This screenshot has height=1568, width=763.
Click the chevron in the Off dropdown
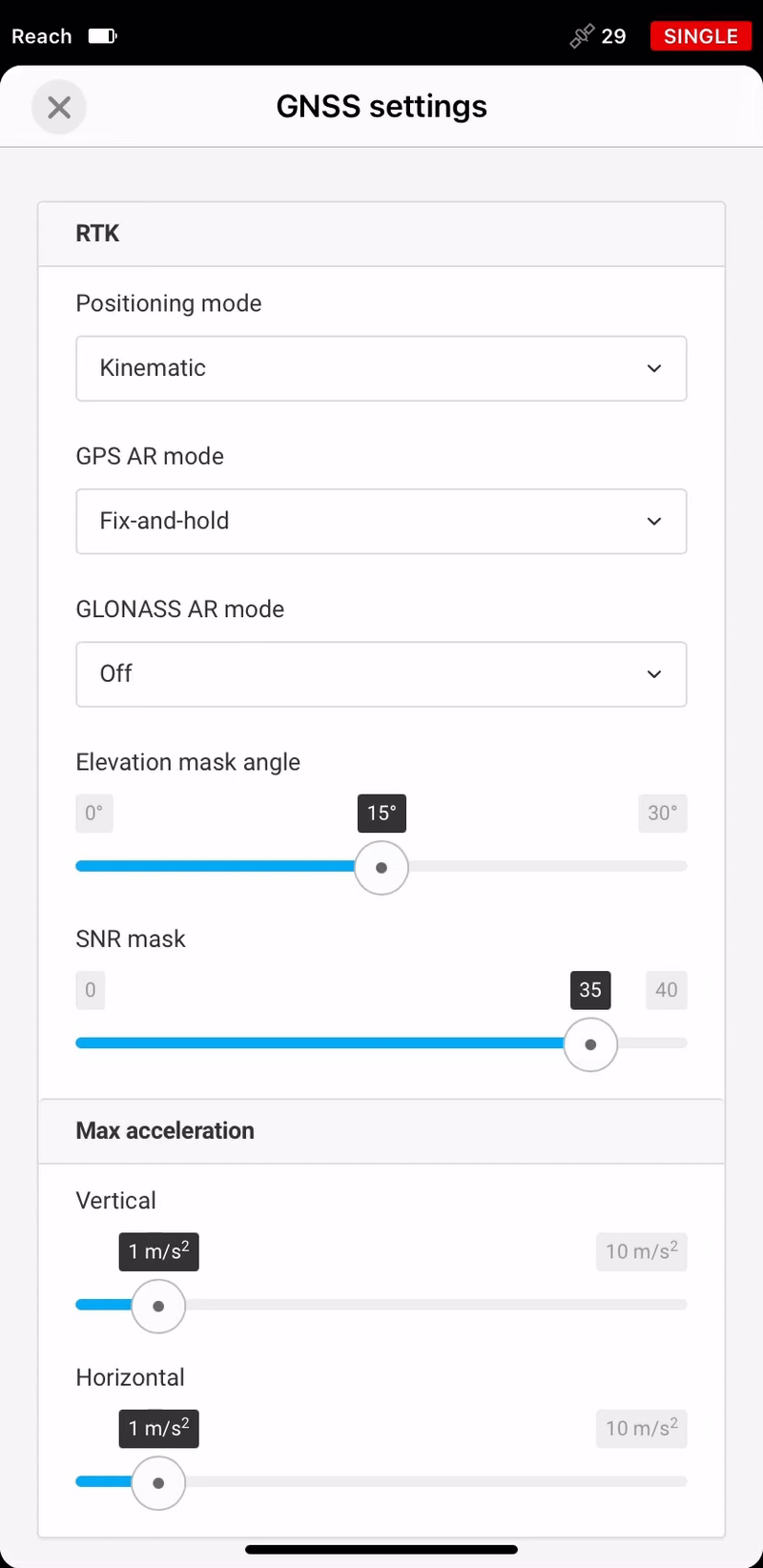(654, 674)
